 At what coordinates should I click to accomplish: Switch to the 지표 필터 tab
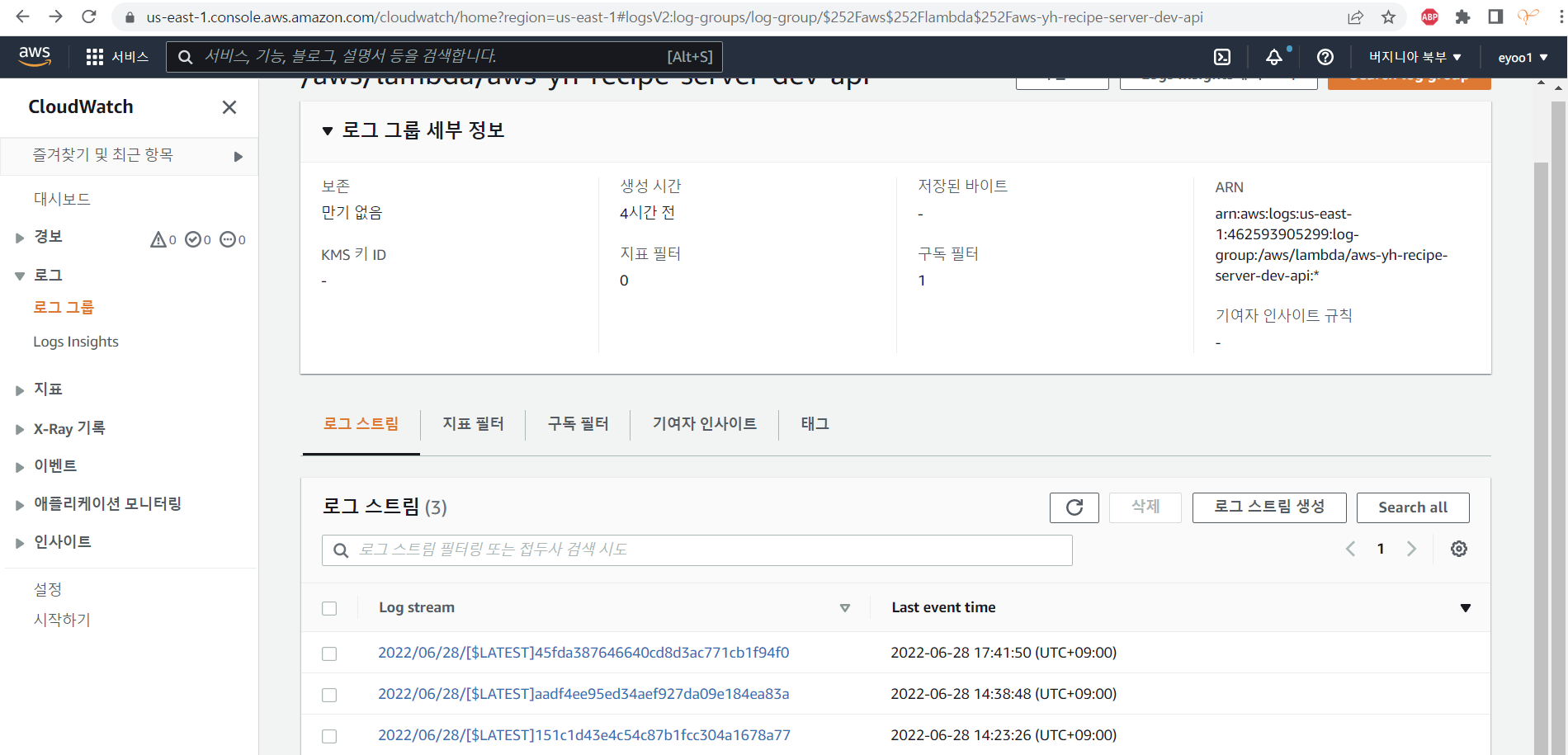473,424
